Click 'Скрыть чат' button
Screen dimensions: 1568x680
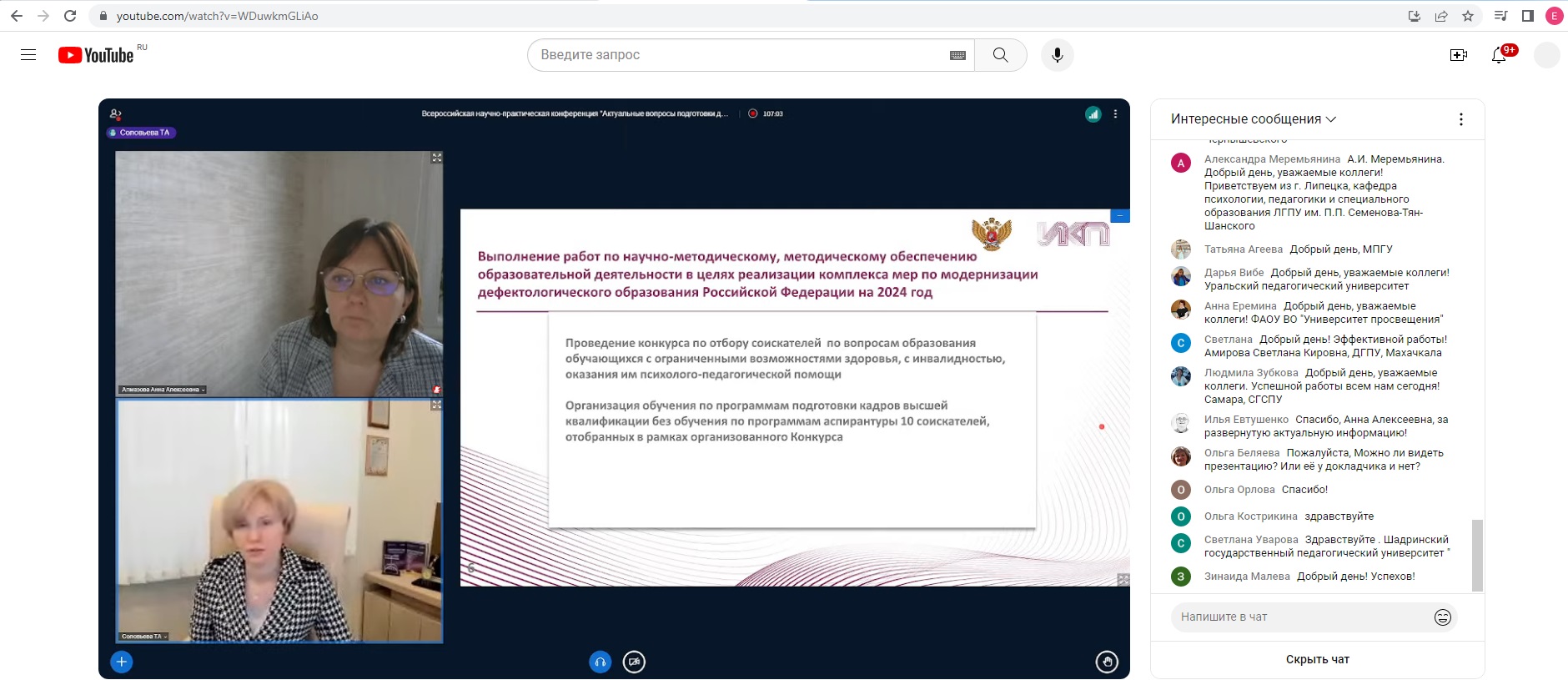pyautogui.click(x=1318, y=660)
